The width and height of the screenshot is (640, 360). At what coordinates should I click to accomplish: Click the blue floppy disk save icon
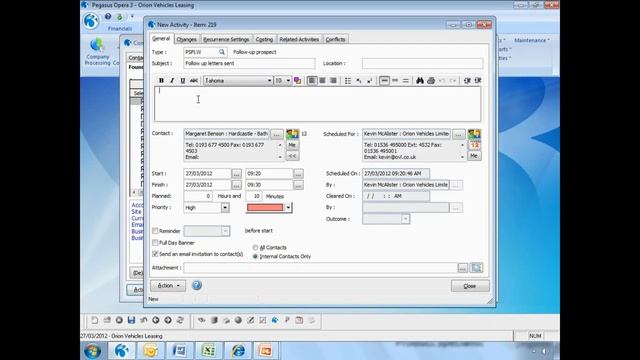pyautogui.click(x=131, y=320)
